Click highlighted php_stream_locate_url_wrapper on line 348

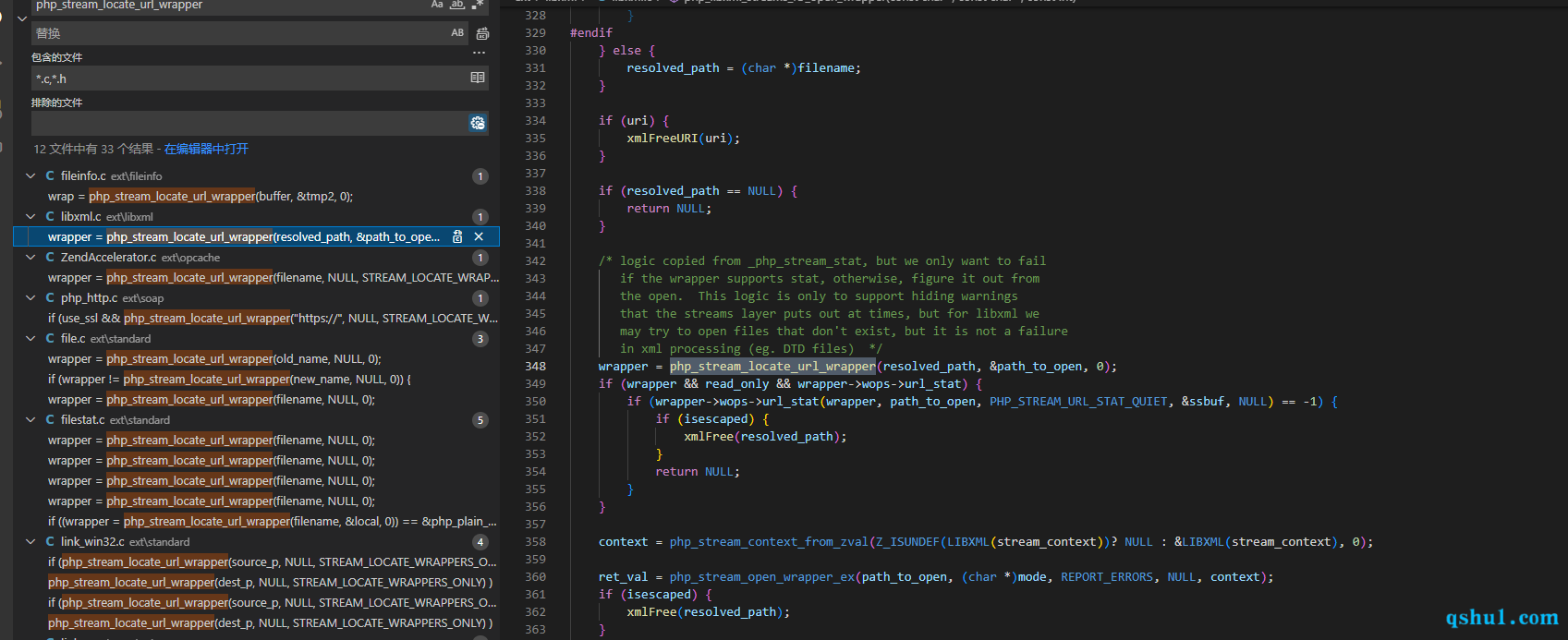(x=772, y=366)
